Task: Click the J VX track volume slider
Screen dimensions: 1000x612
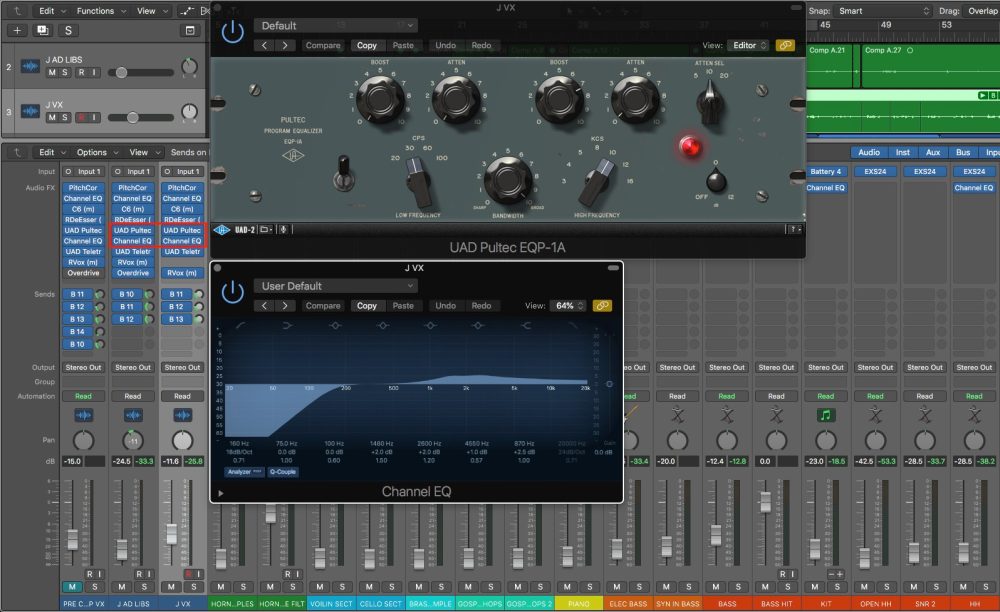Action: coord(135,117)
